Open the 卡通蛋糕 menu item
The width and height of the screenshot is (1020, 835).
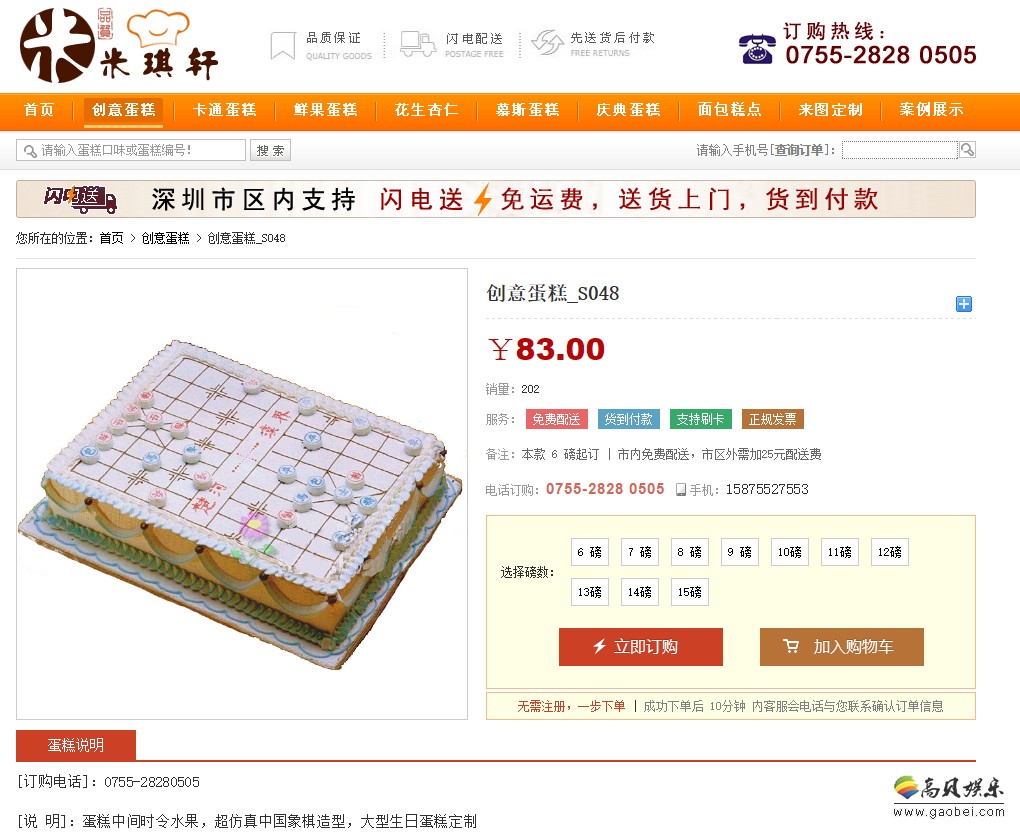(224, 110)
